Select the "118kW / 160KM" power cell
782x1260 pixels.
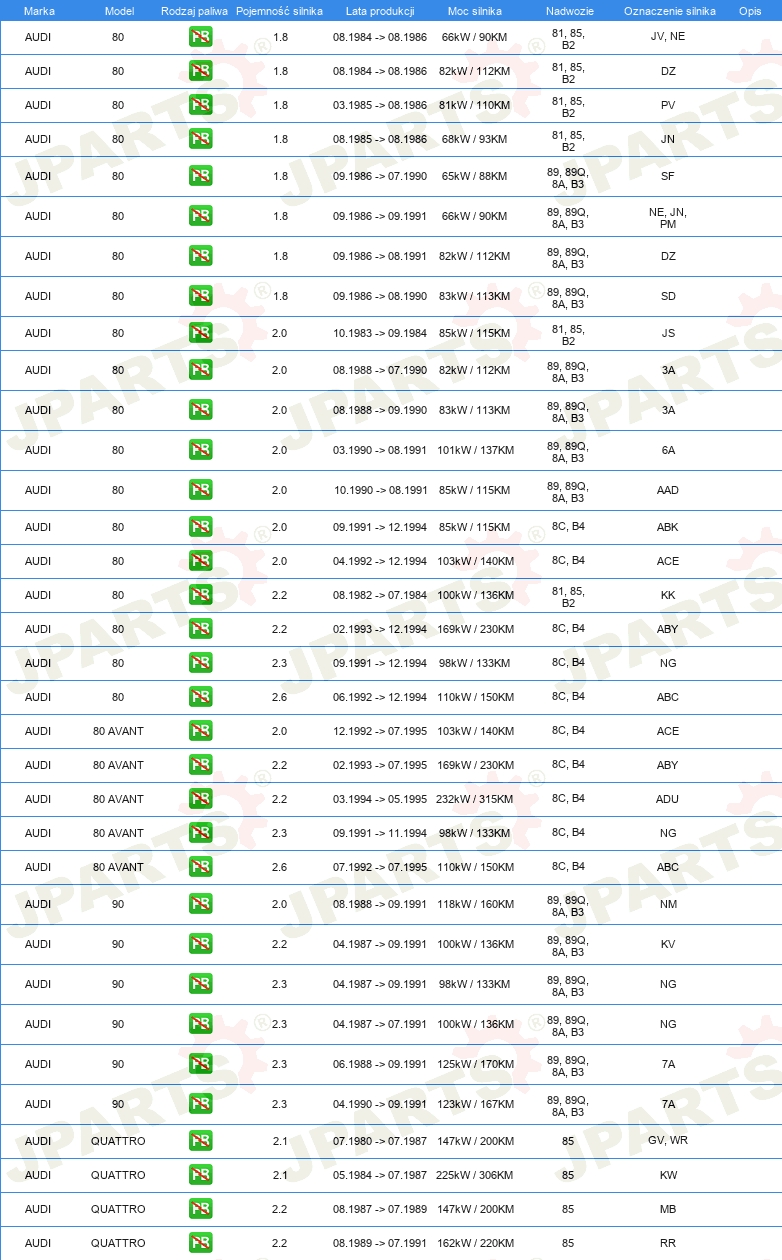(x=474, y=904)
